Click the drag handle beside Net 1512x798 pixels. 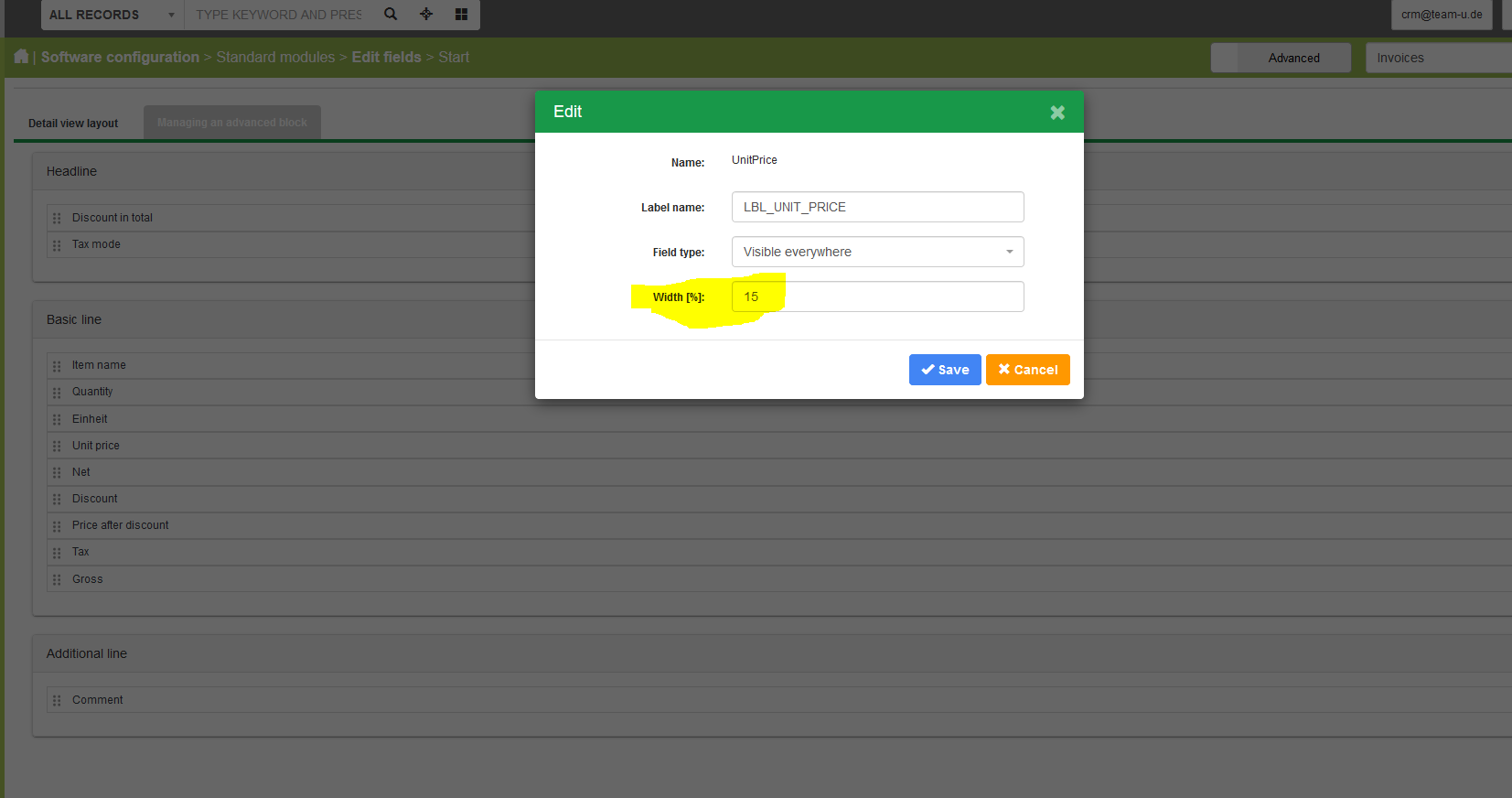pos(57,472)
